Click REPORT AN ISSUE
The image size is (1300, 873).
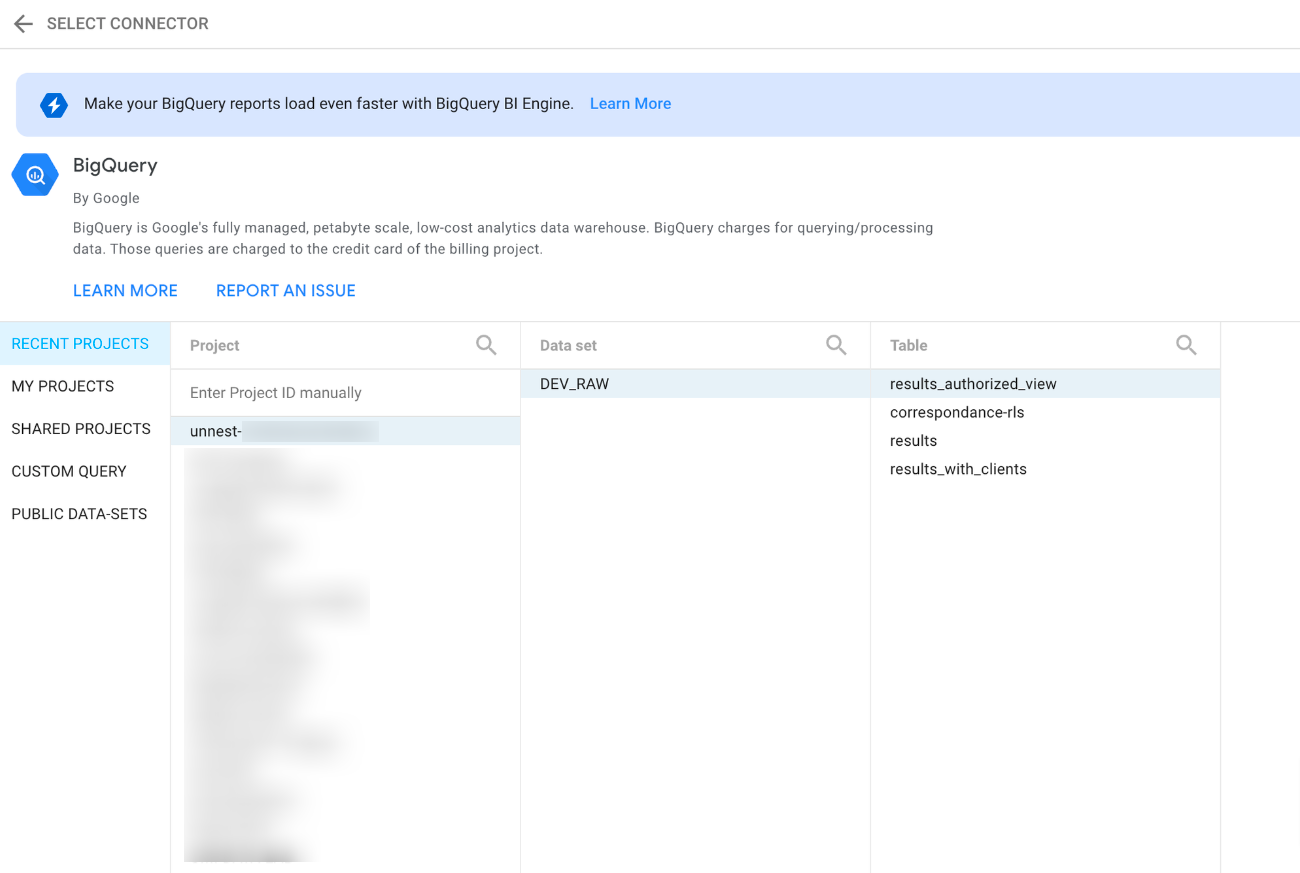286,291
